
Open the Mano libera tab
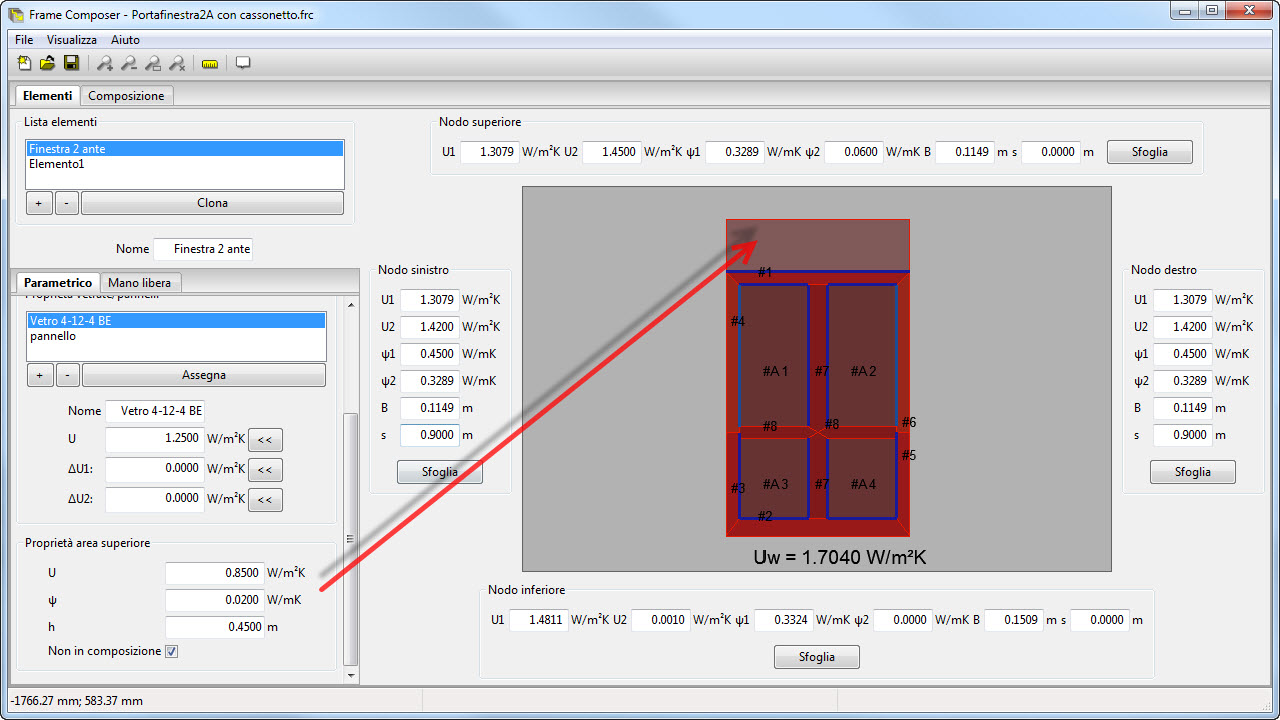pos(139,283)
